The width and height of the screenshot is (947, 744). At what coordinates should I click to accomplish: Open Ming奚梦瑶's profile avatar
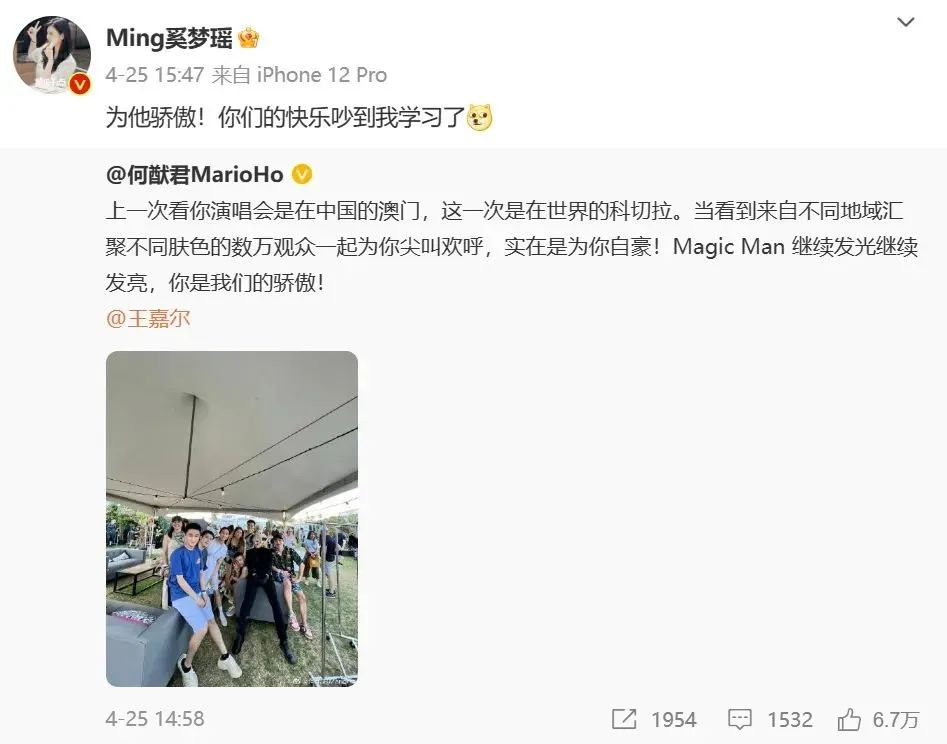coord(52,54)
